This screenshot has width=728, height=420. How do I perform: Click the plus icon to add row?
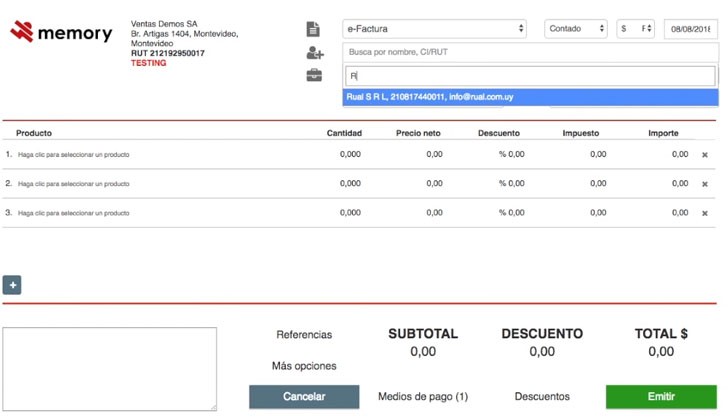coord(12,285)
